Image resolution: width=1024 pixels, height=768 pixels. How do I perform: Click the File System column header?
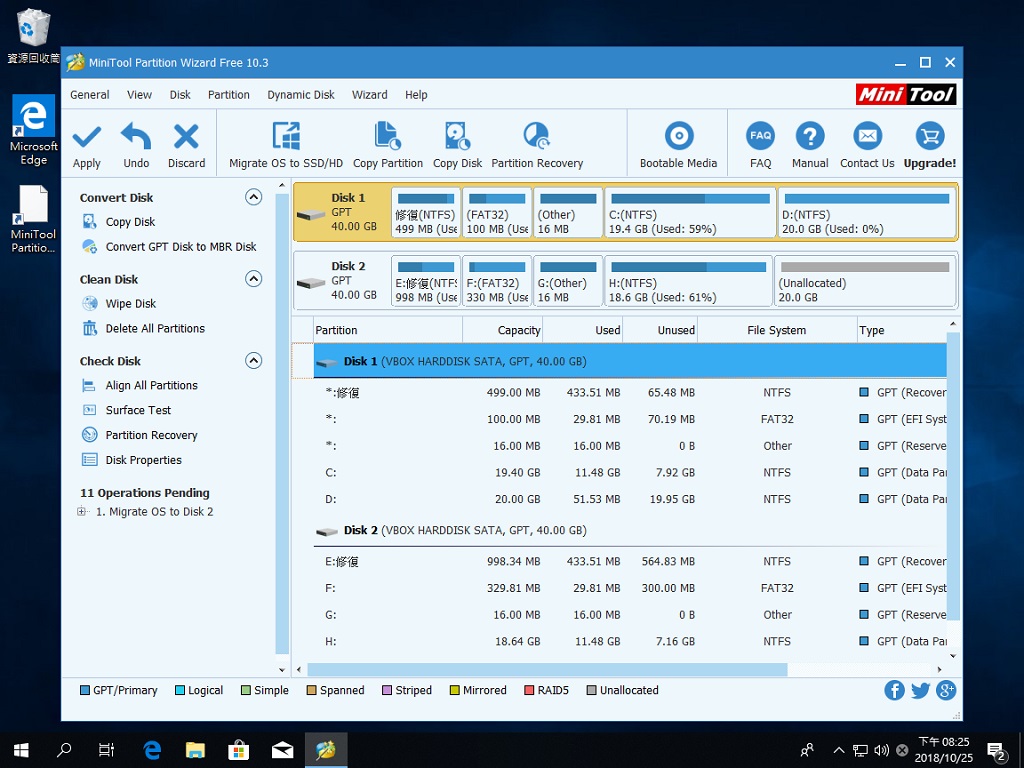776,330
